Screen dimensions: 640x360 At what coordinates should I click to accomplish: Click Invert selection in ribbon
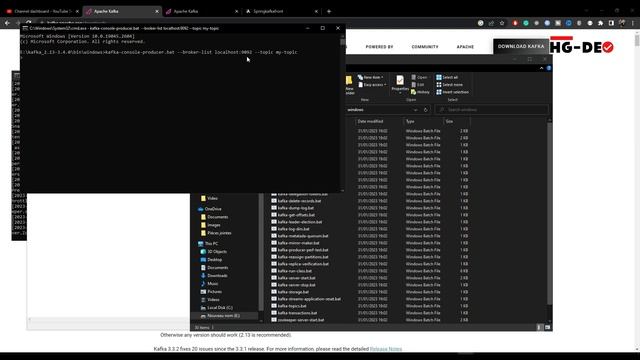point(452,92)
